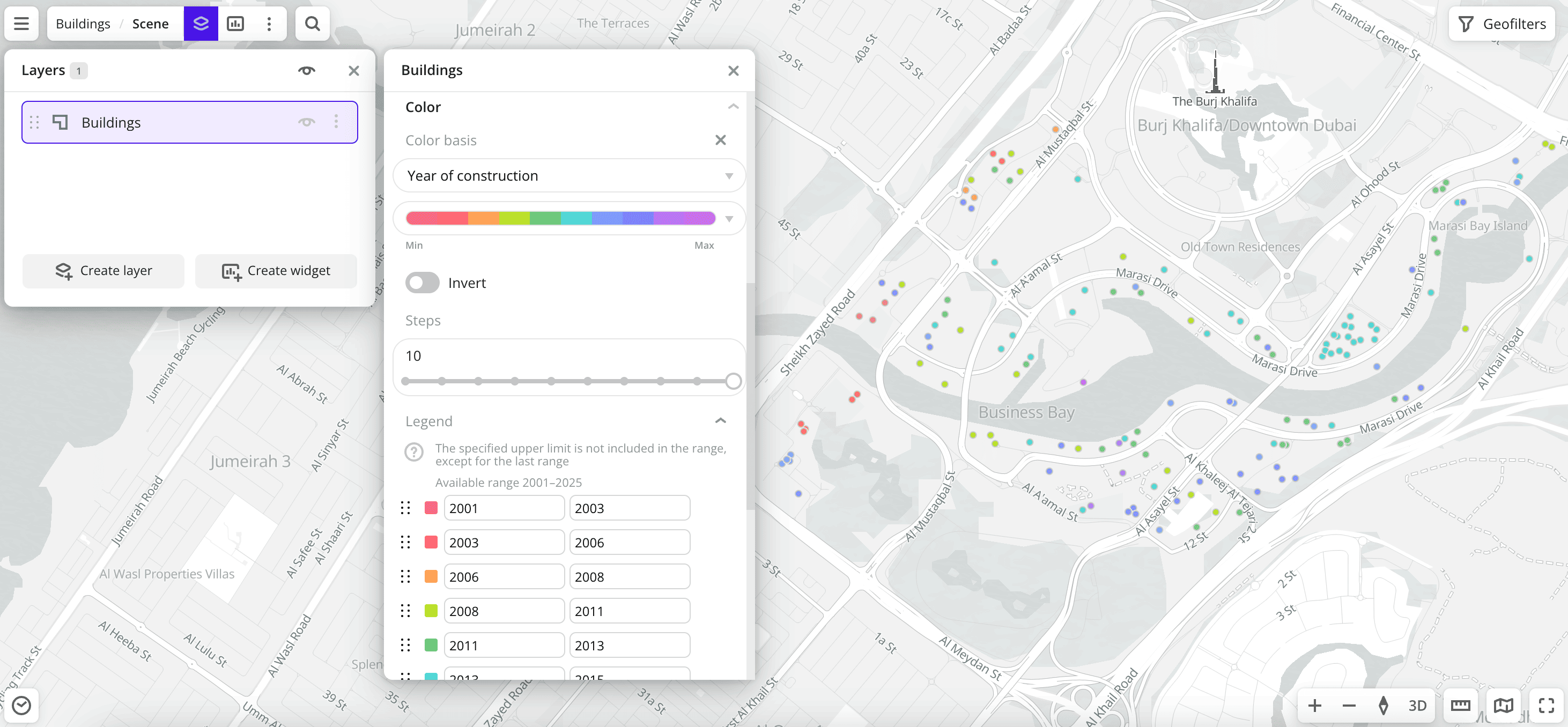
Task: Click the ruler measure tool
Action: (1460, 705)
